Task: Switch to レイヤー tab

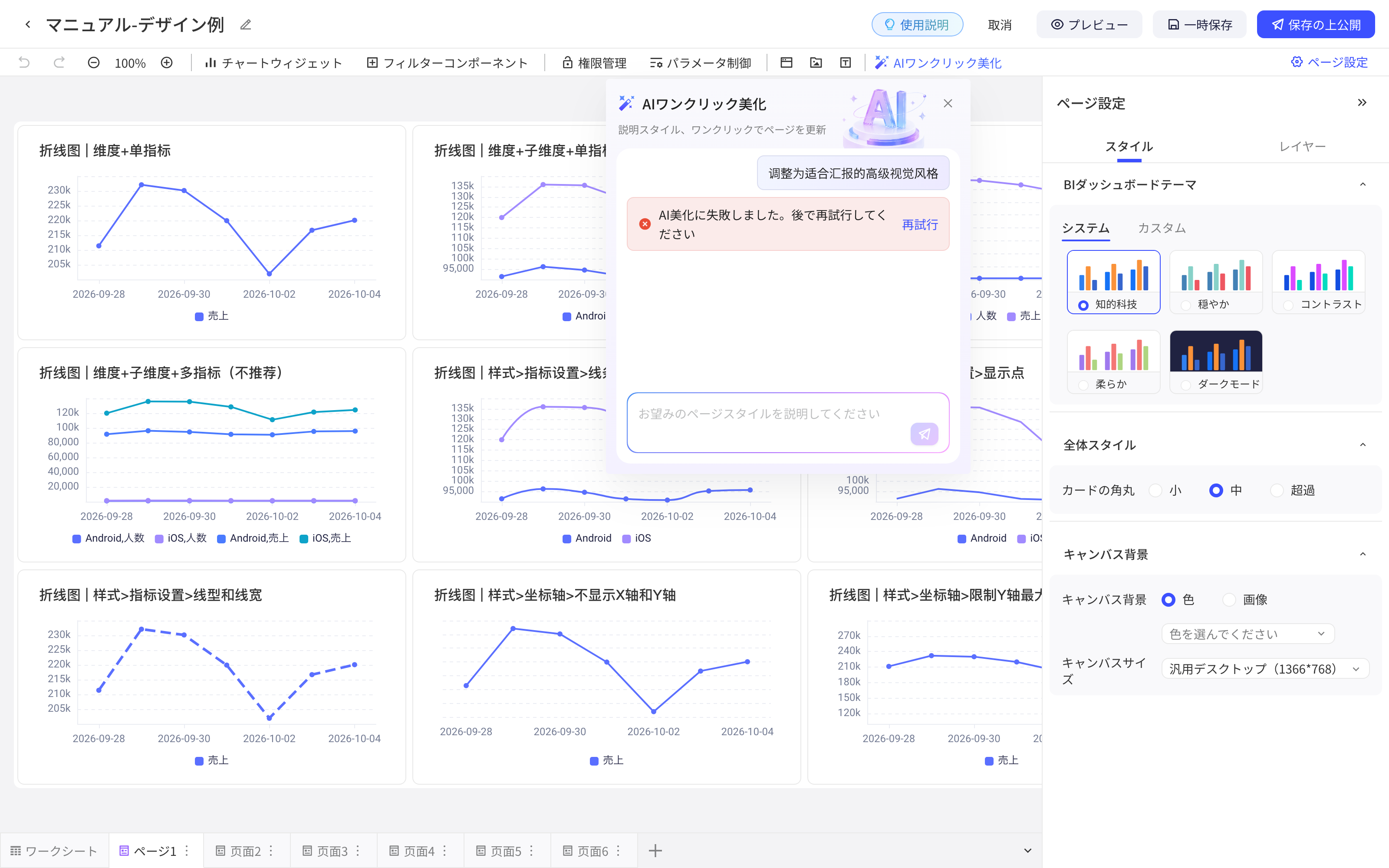Action: 1302,146
